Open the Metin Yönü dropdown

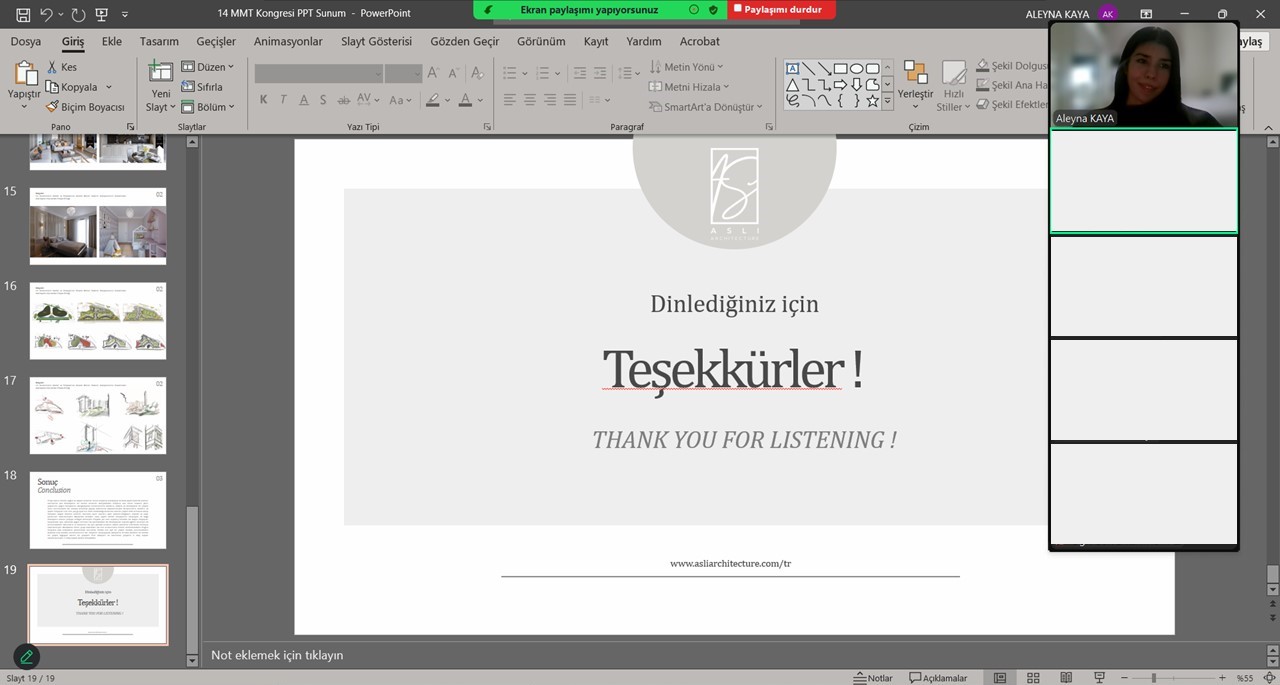(x=686, y=67)
